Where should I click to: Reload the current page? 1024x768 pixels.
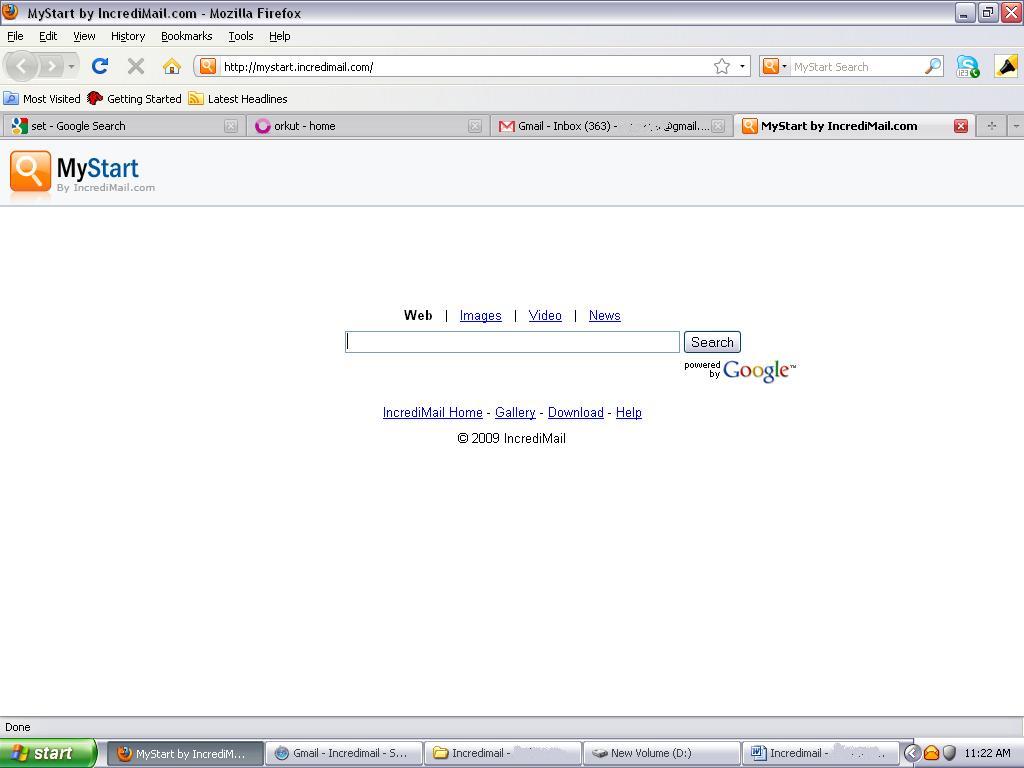click(100, 66)
